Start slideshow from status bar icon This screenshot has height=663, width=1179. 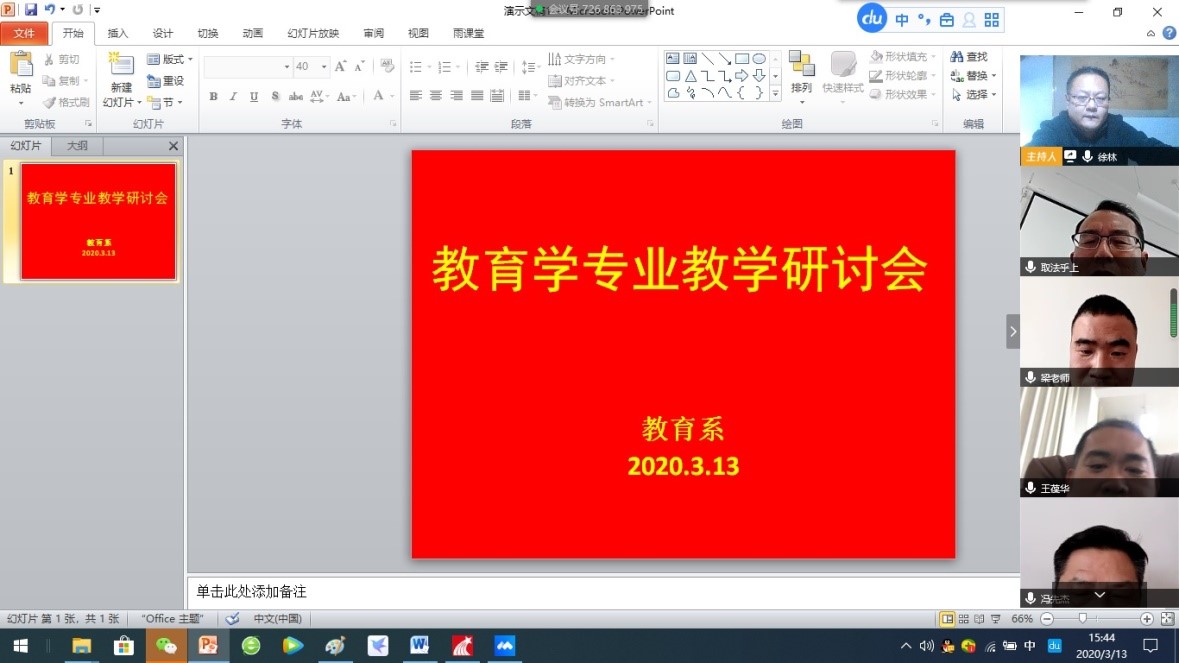tap(994, 619)
